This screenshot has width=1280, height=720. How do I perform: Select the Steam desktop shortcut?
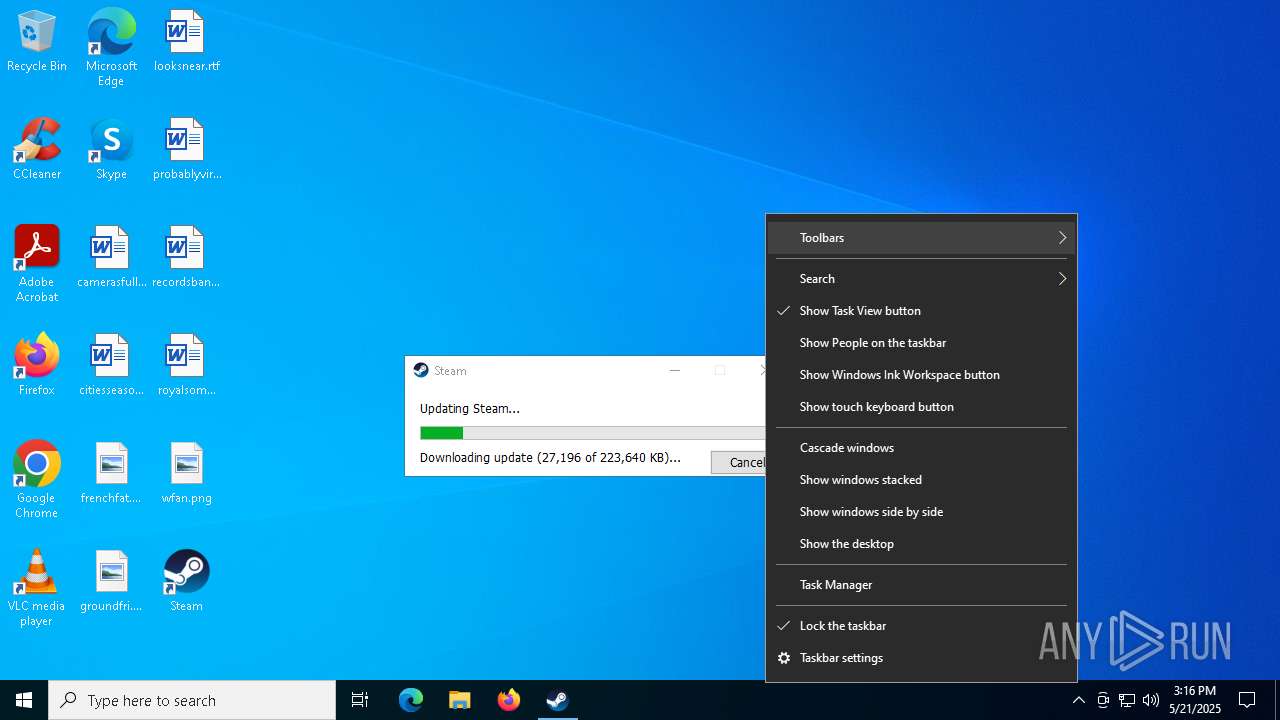[x=186, y=582]
